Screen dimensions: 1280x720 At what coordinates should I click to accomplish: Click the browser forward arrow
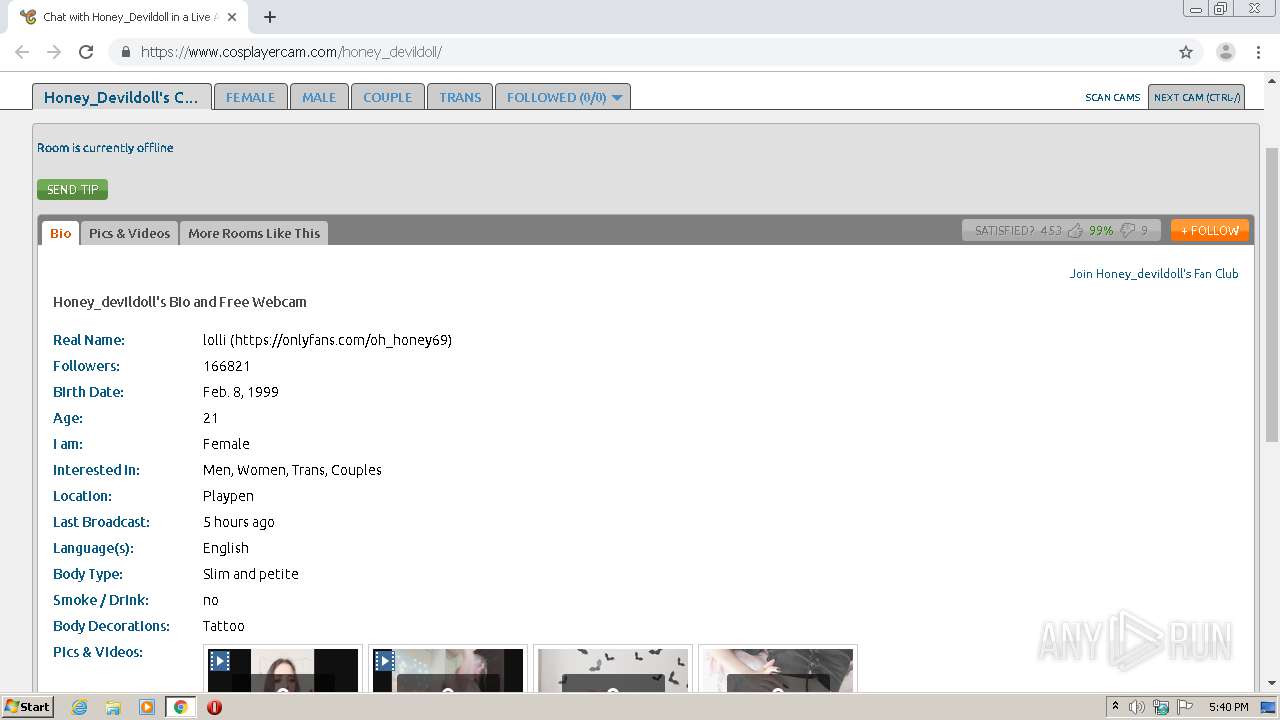[54, 52]
